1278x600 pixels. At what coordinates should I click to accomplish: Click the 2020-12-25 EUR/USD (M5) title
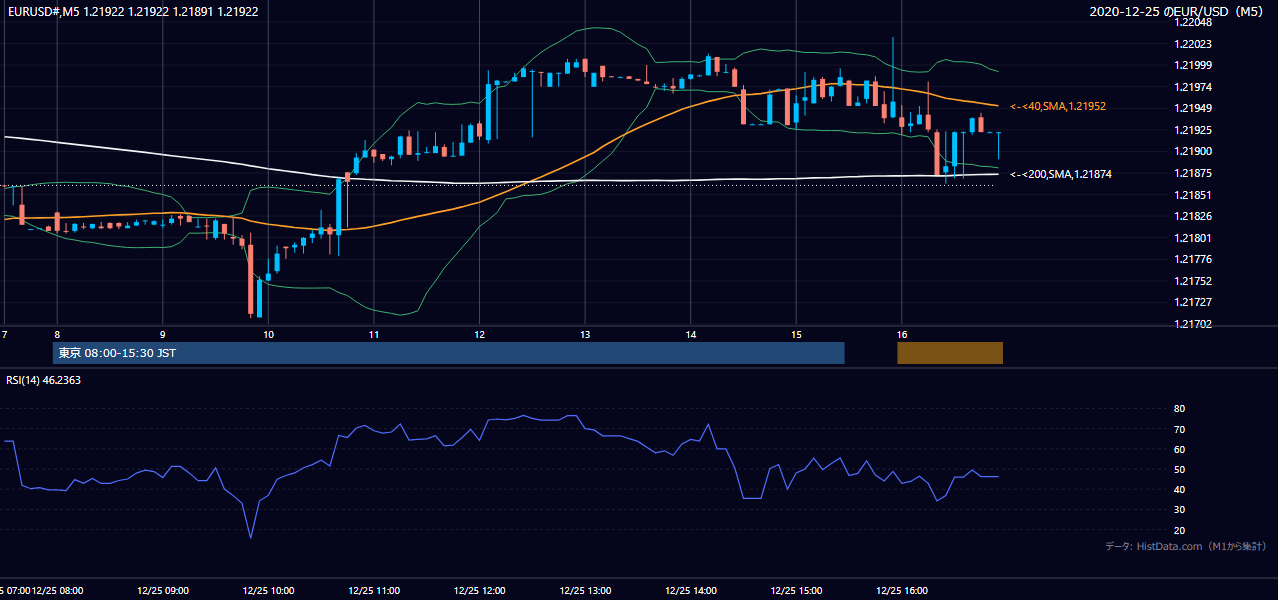[1177, 11]
